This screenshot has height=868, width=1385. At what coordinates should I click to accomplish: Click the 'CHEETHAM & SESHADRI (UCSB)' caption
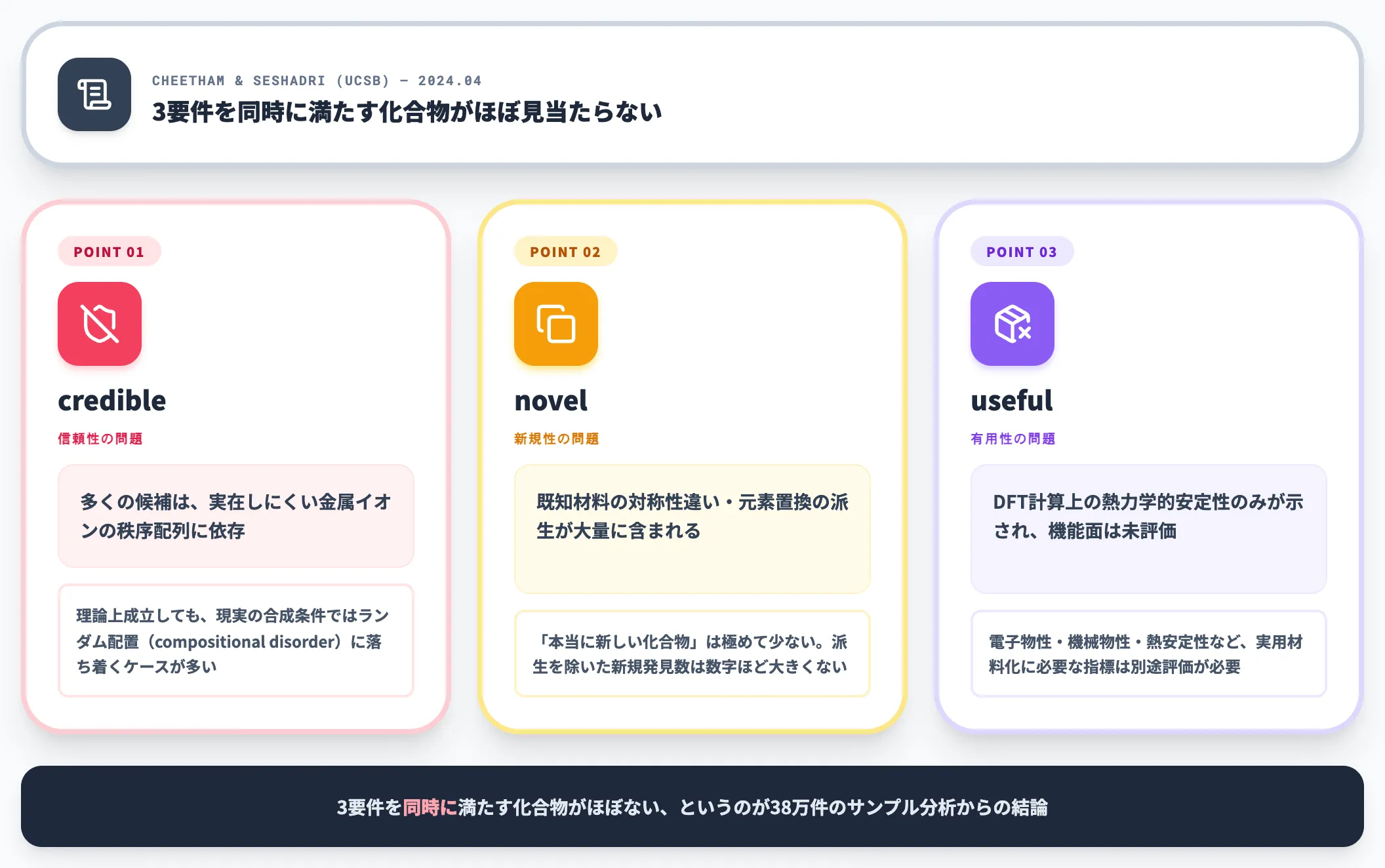coord(271,81)
